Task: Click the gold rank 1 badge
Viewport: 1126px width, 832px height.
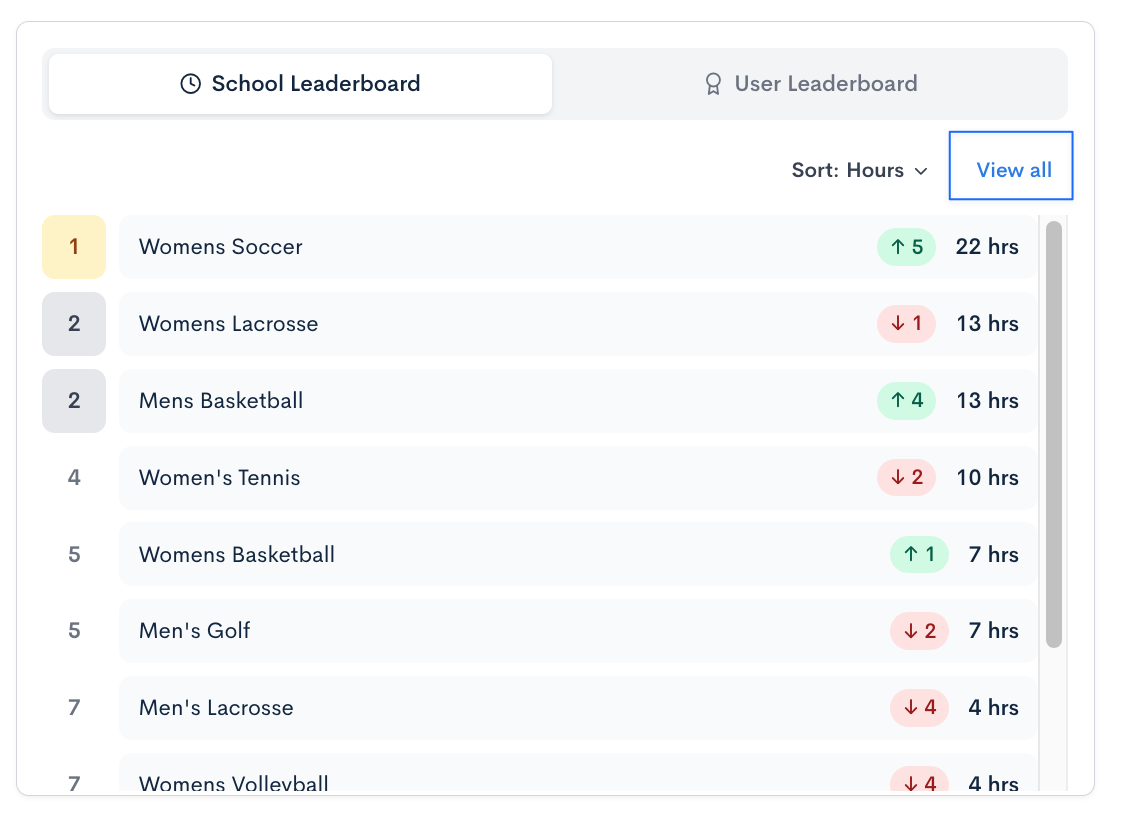Action: [x=74, y=247]
